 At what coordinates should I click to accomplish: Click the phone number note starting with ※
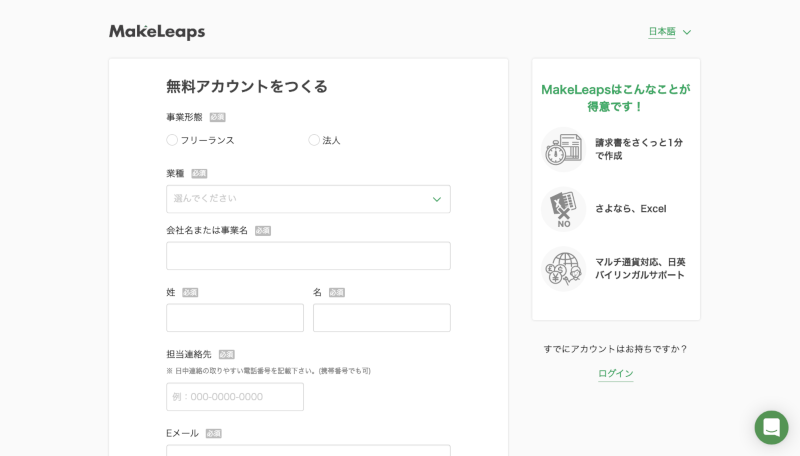click(x=268, y=371)
